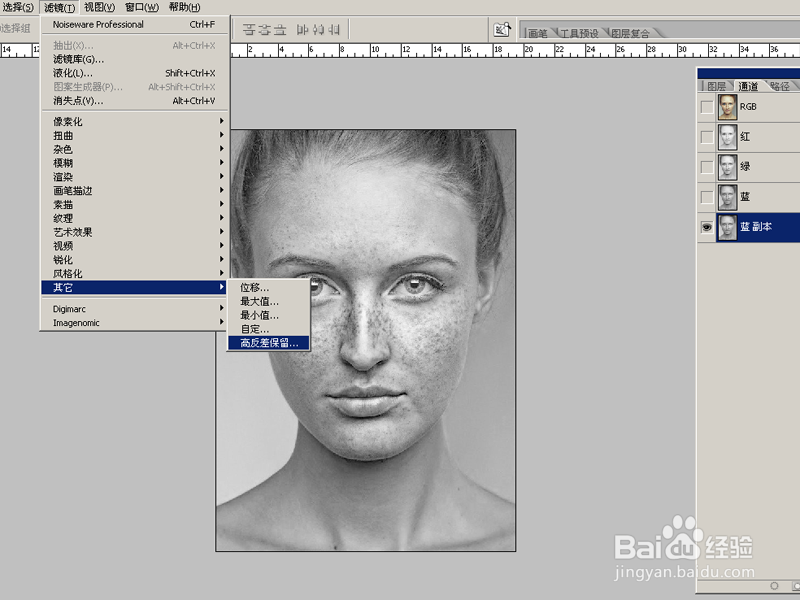This screenshot has width=800, height=600.
Task: Open the file browser toolbar icon
Action: (x=502, y=30)
